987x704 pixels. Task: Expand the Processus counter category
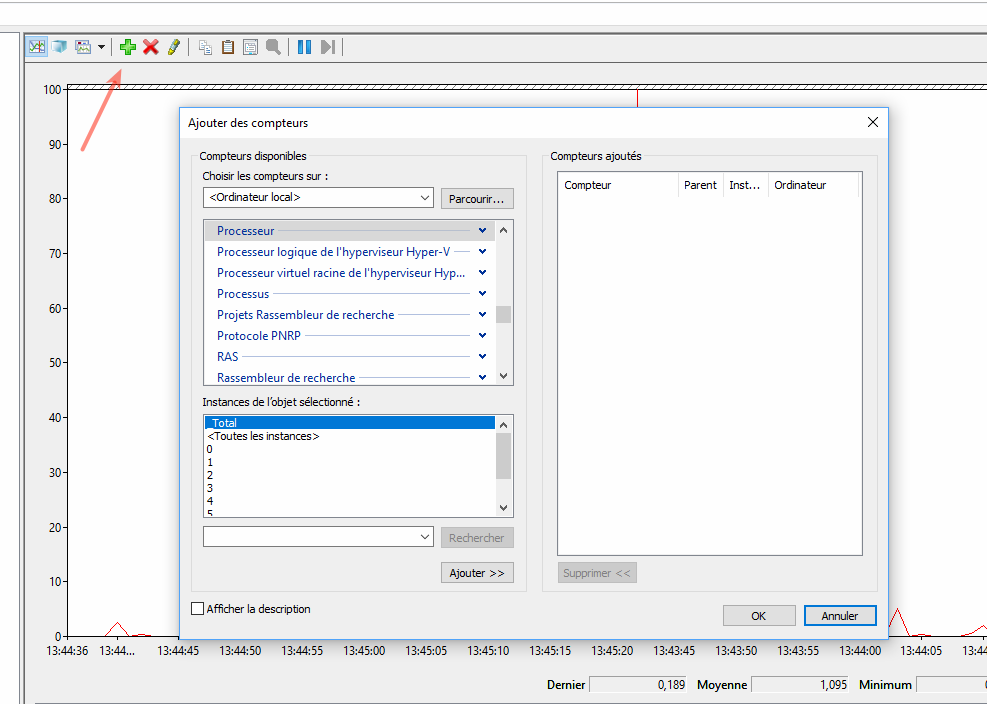482,294
